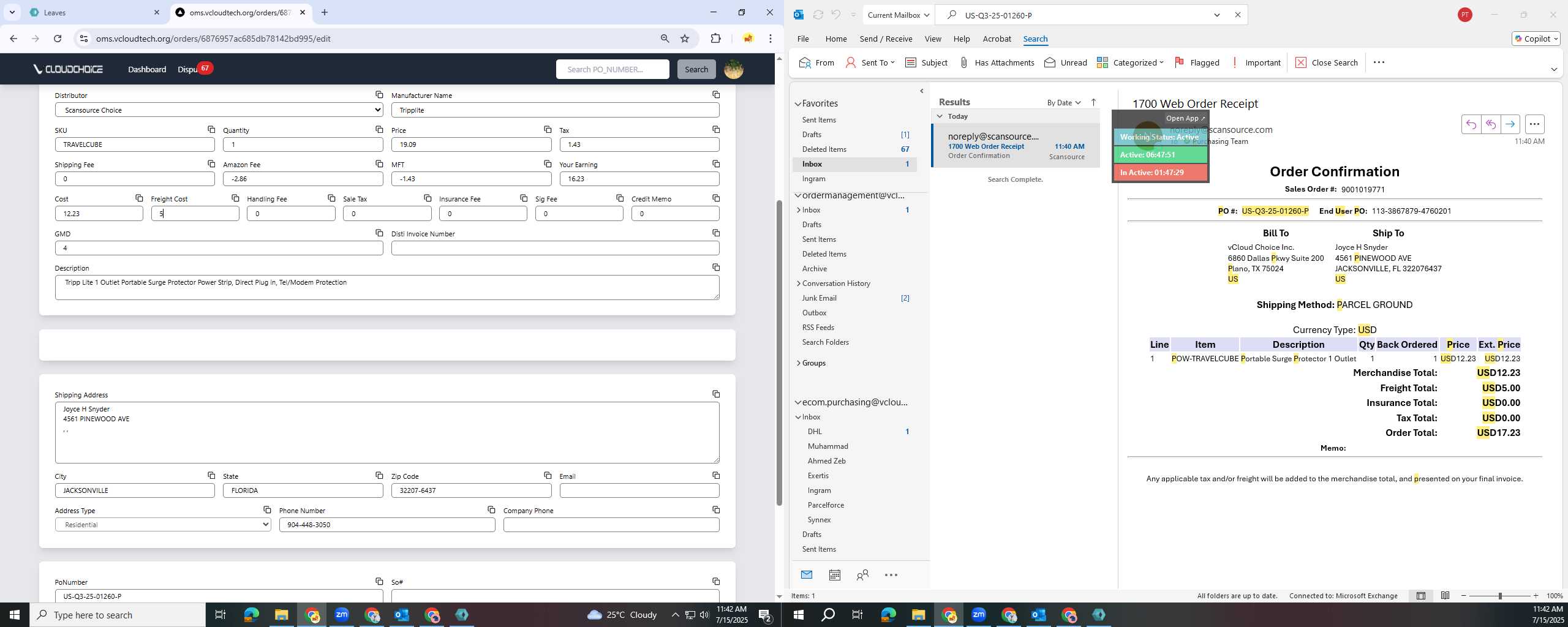This screenshot has width=1568, height=627.
Task: Copy the Phone Number field icon
Action: (491, 510)
